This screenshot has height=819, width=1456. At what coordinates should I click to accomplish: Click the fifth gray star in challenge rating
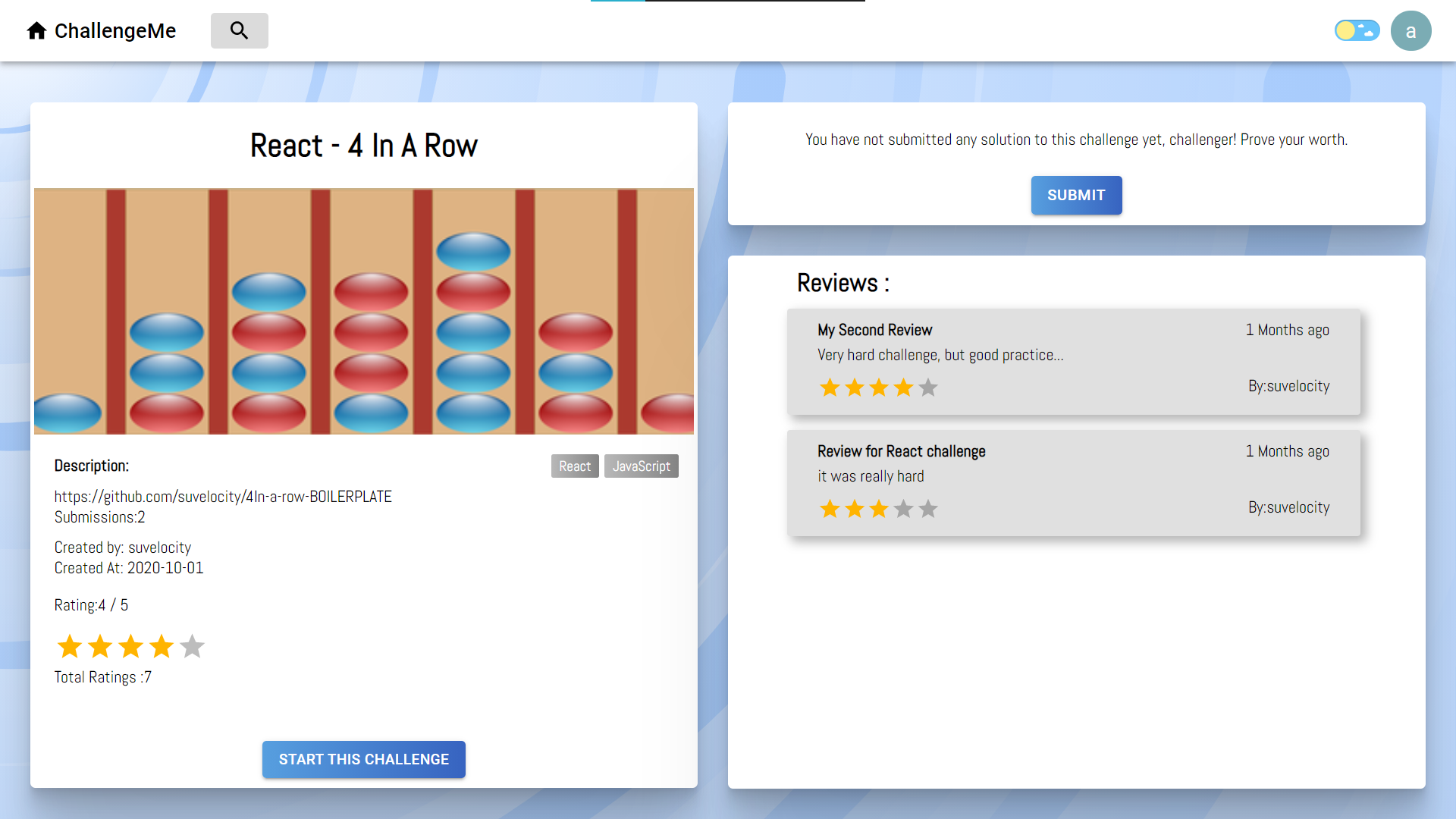pyautogui.click(x=193, y=647)
